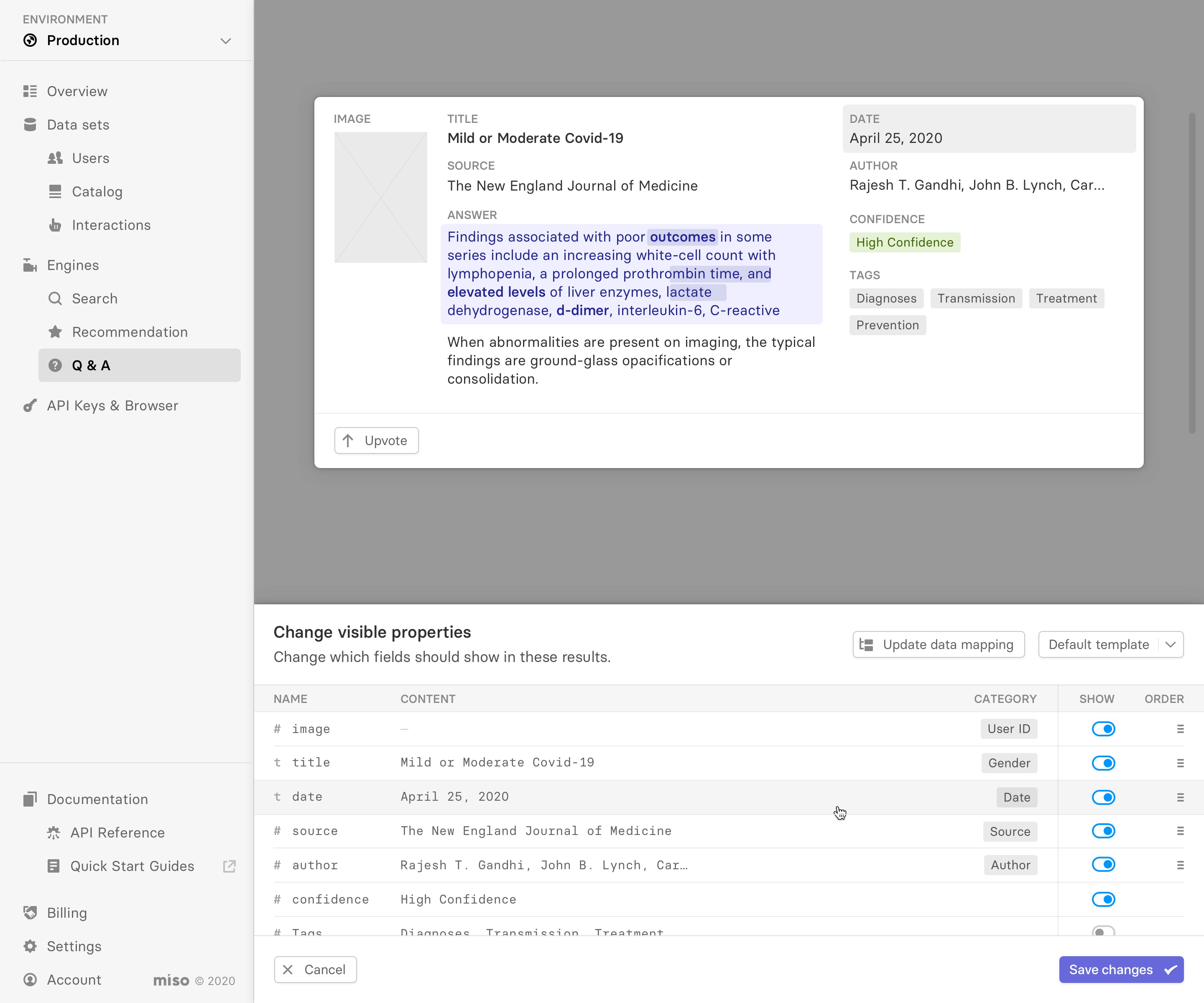Go to the Search engine page

click(94, 299)
